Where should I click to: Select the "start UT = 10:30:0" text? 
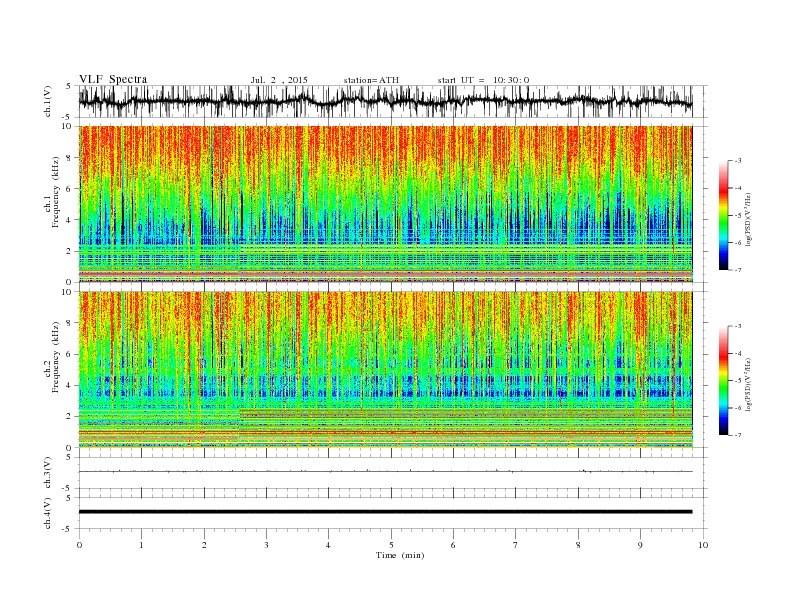483,80
